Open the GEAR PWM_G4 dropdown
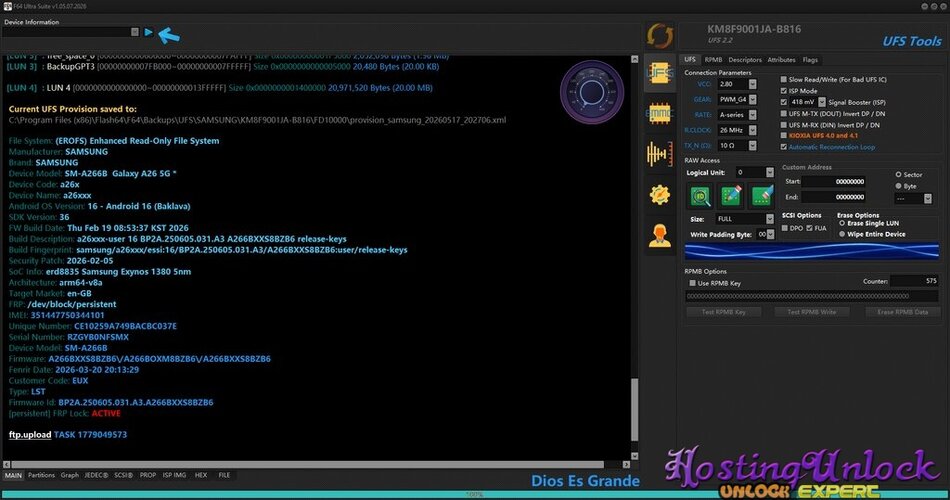950x500 pixels. point(752,99)
